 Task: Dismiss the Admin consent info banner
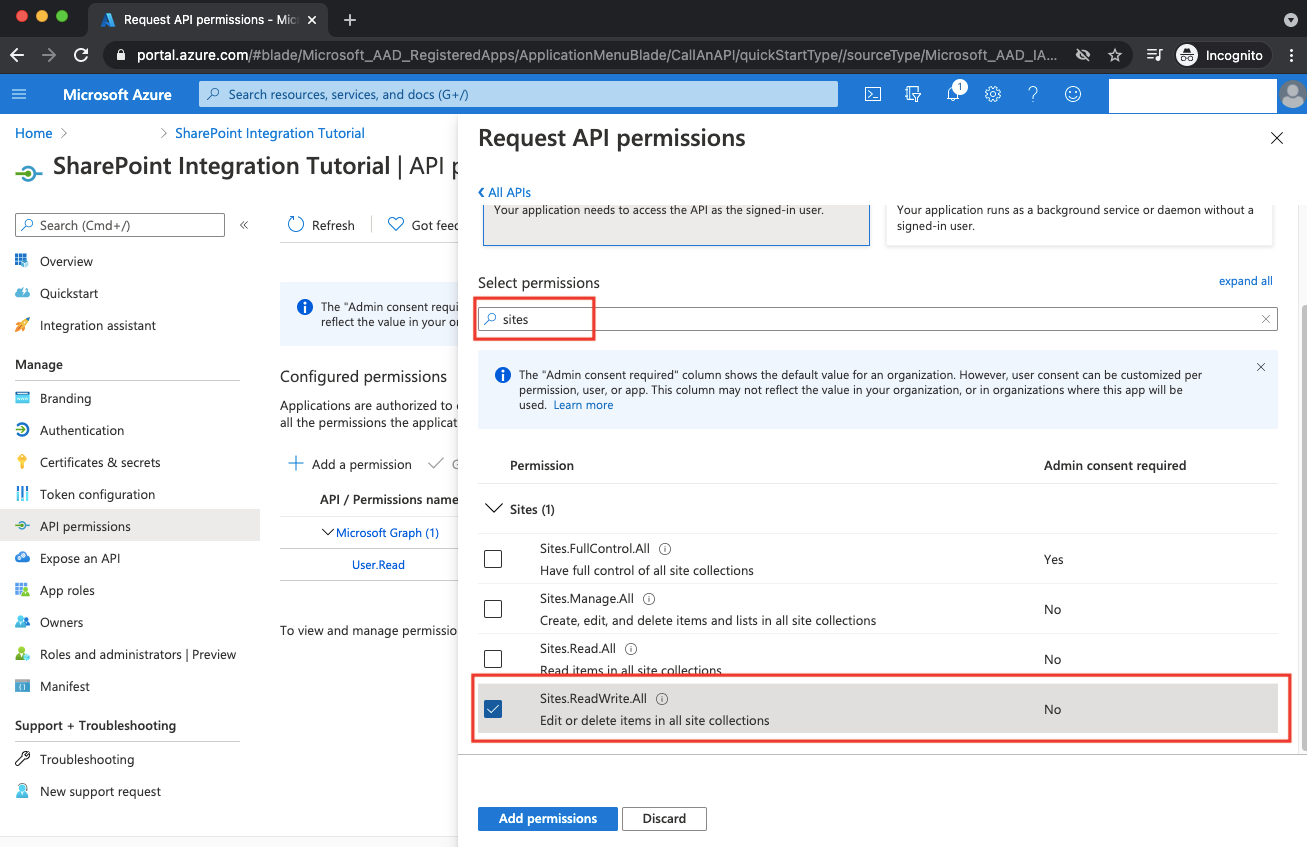point(1261,367)
